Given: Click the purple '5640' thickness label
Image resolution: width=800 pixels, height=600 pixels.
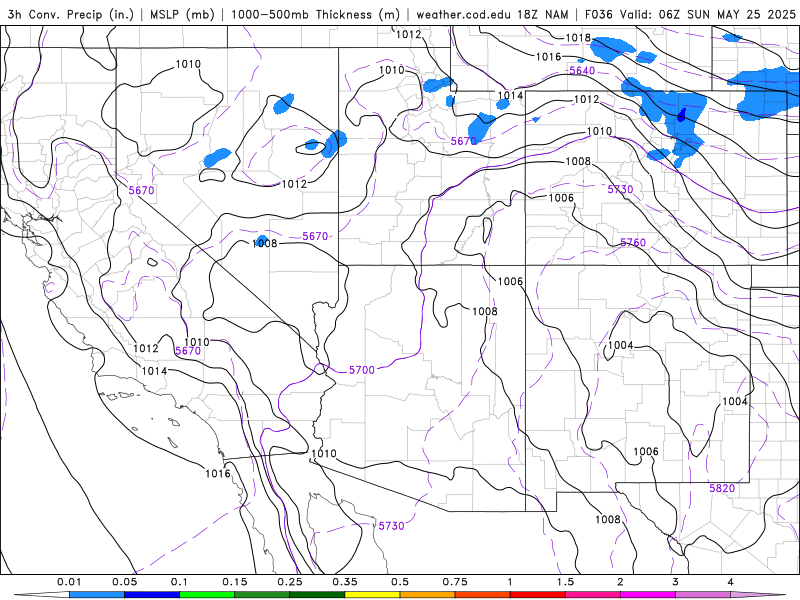Looking at the screenshot, I should pyautogui.click(x=582, y=70).
